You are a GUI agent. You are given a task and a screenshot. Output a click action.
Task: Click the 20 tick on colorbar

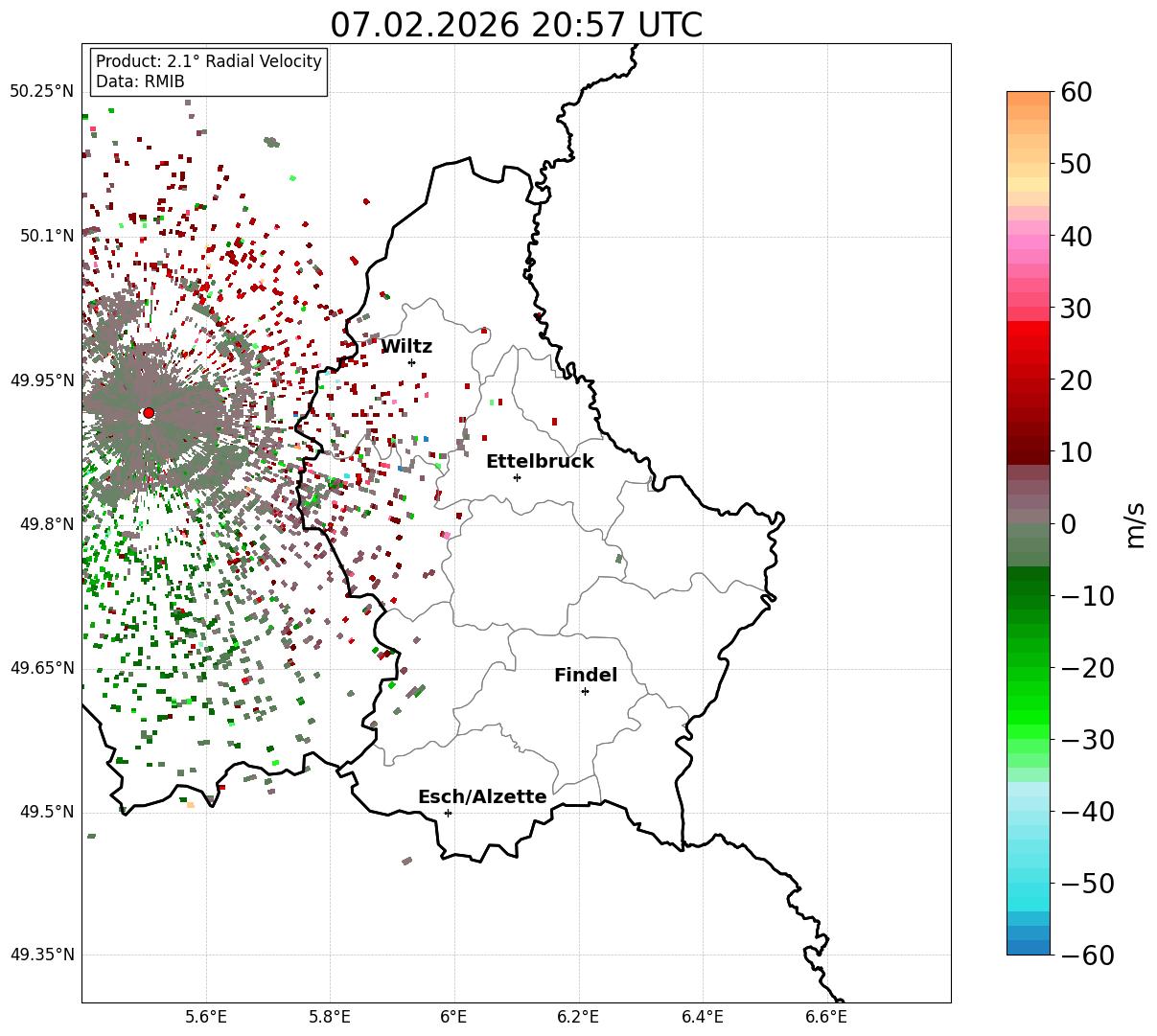[x=1076, y=380]
